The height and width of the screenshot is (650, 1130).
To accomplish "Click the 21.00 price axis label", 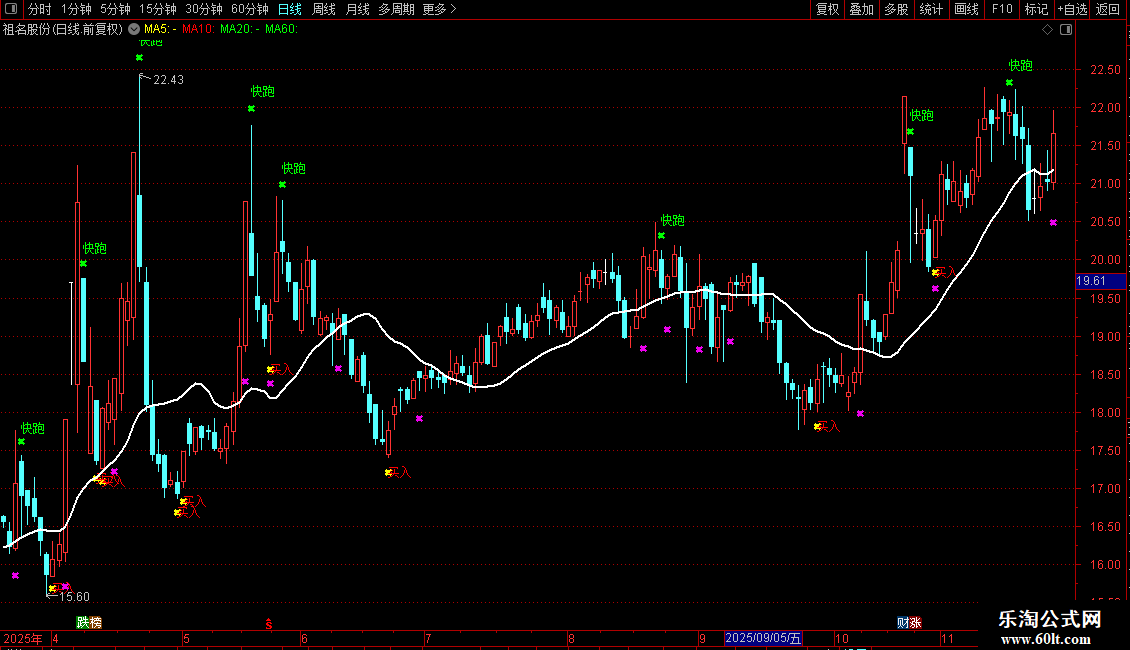I will click(1105, 184).
